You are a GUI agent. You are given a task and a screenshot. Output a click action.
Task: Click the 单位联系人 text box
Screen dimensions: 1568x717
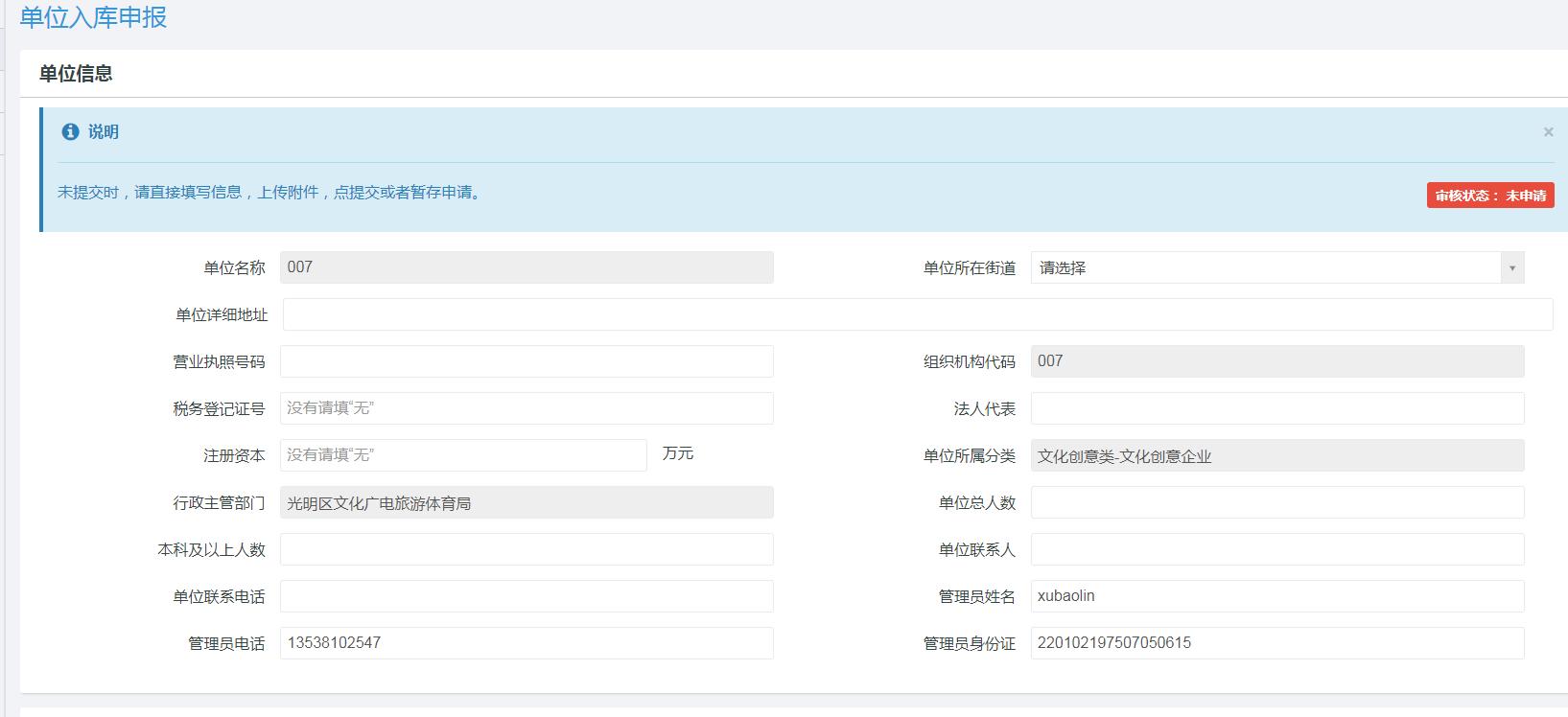pos(1276,549)
